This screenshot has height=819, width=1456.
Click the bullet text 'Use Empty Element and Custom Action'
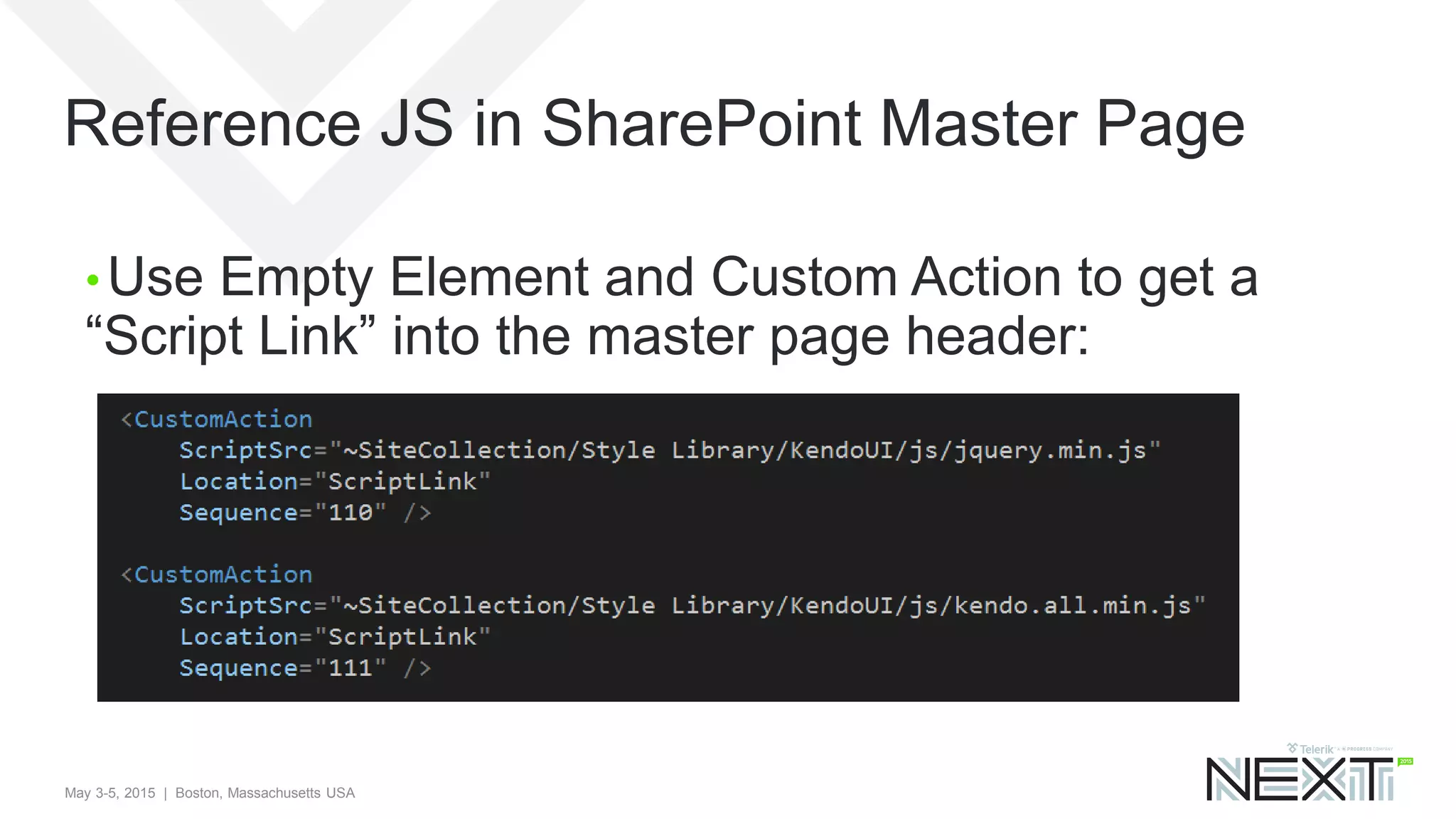coord(584,277)
